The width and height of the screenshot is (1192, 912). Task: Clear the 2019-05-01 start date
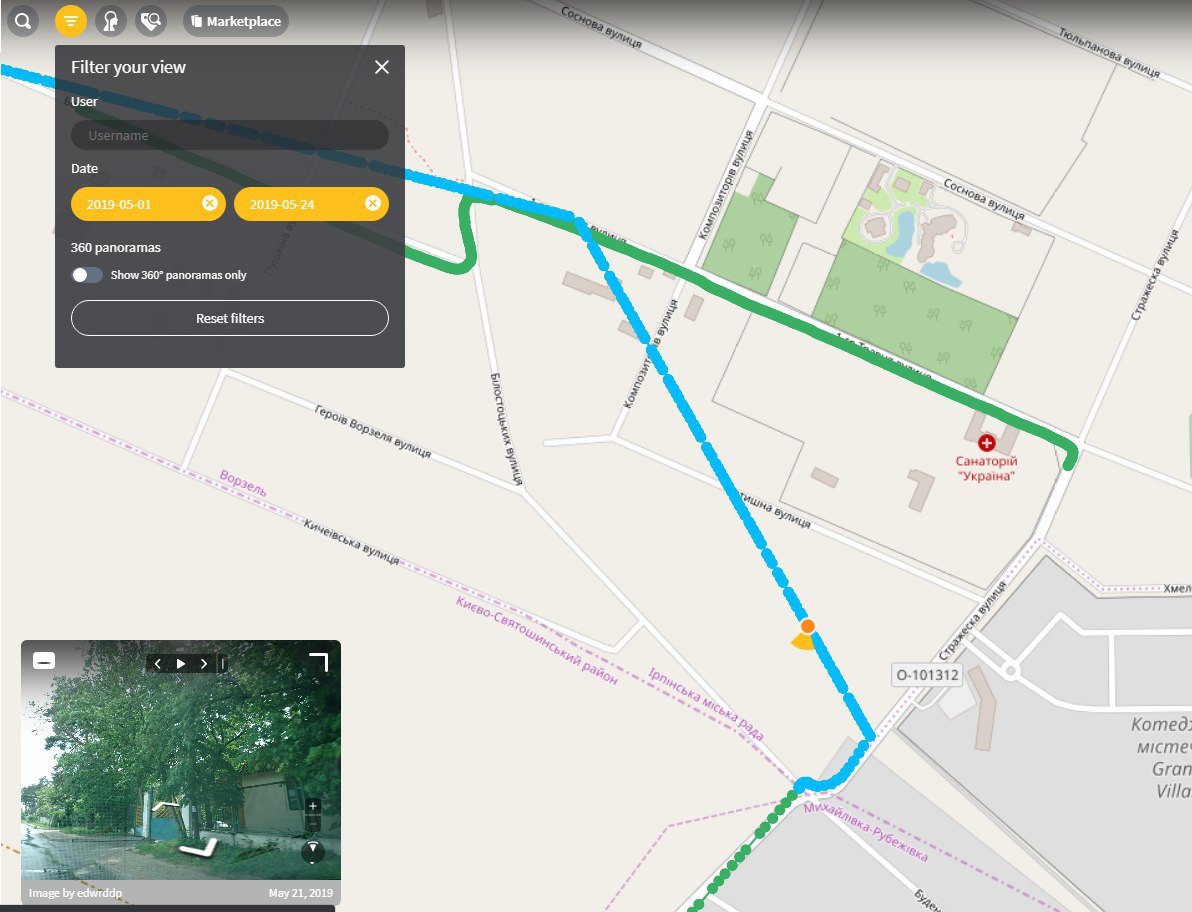click(209, 203)
